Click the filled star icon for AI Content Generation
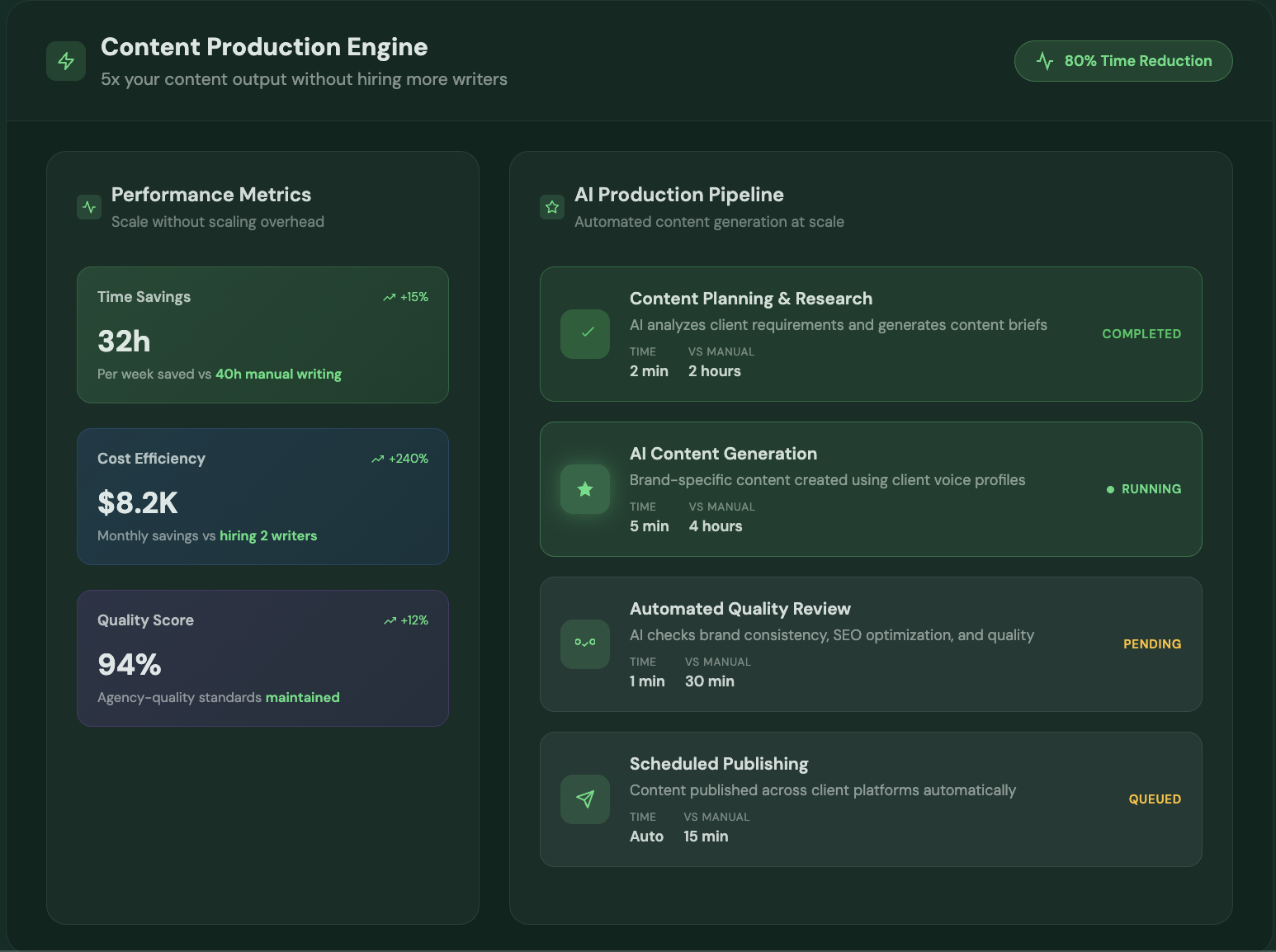This screenshot has width=1276, height=952. (585, 489)
